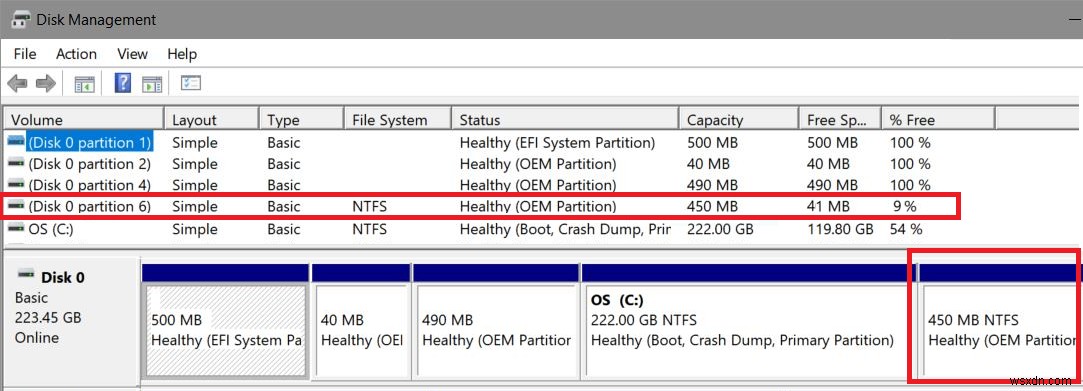This screenshot has width=1083, height=391.
Task: Click the disk icon beside Disk 0 label
Action: (x=26, y=275)
